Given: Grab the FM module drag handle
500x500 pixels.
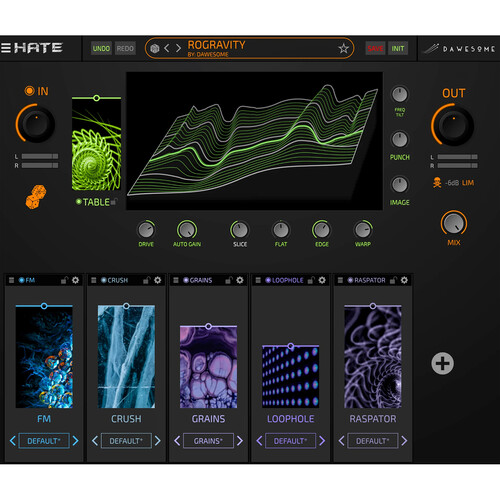Looking at the screenshot, I should (11, 280).
